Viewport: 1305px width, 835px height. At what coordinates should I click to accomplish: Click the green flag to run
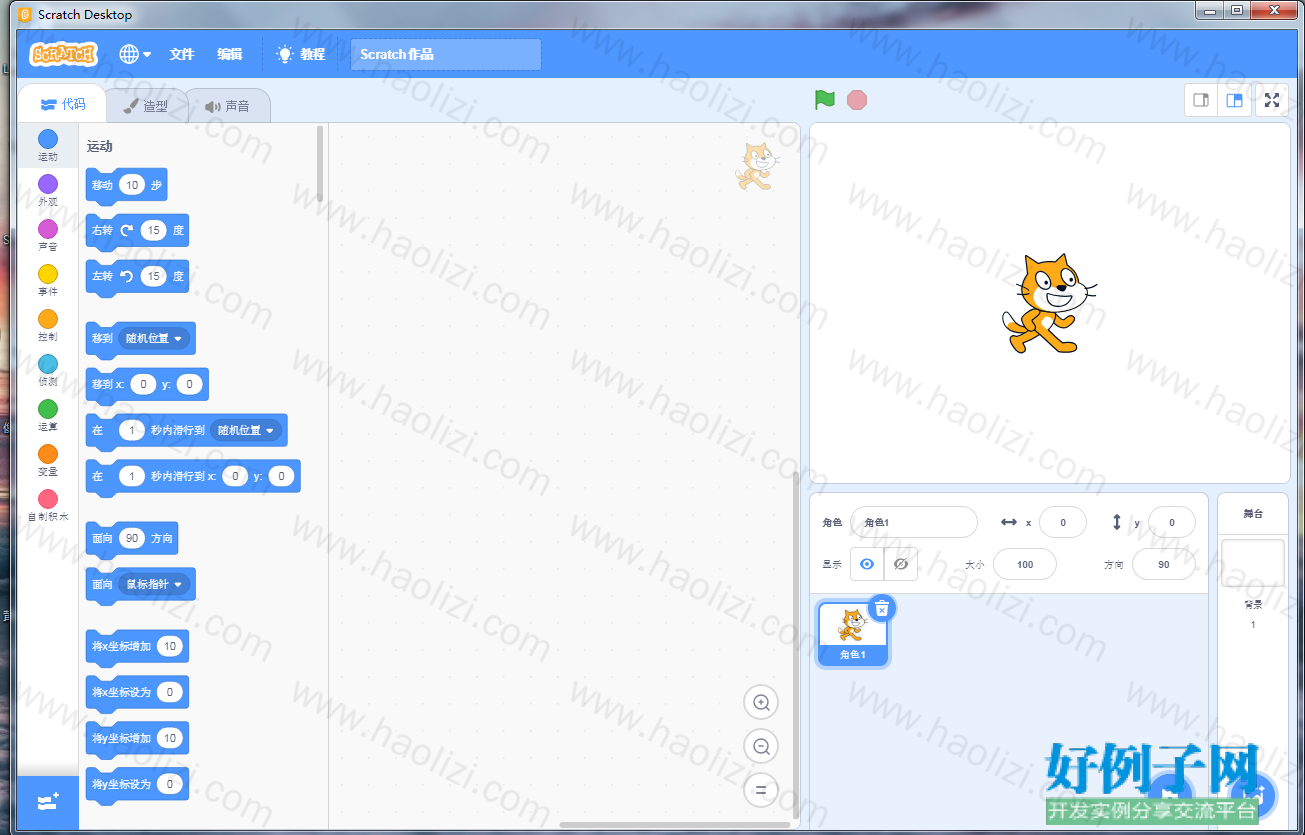click(x=824, y=100)
